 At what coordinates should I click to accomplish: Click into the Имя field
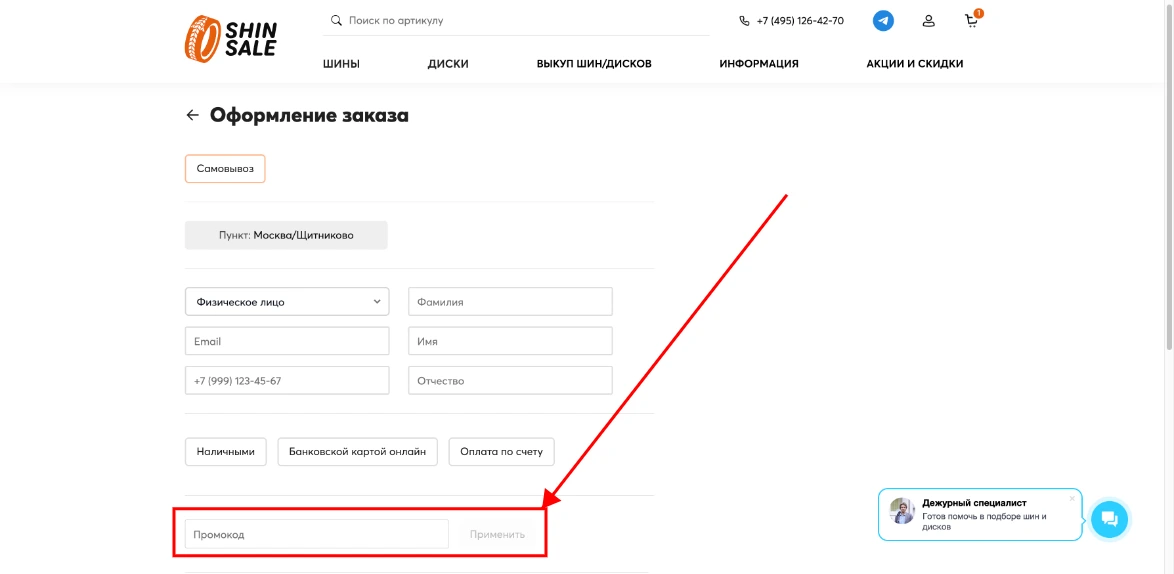point(510,341)
